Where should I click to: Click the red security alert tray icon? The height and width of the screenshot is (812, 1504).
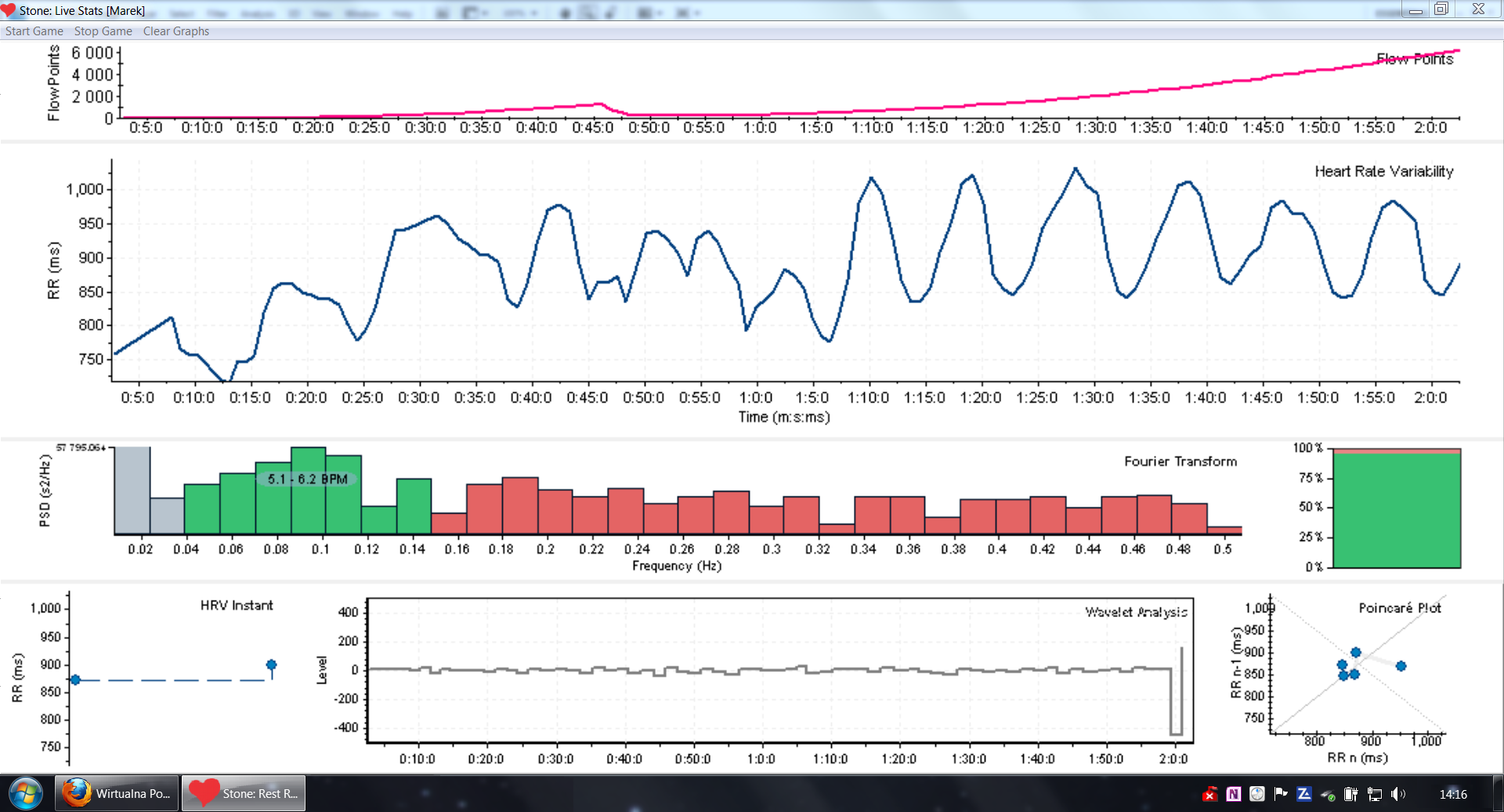coord(1210,795)
